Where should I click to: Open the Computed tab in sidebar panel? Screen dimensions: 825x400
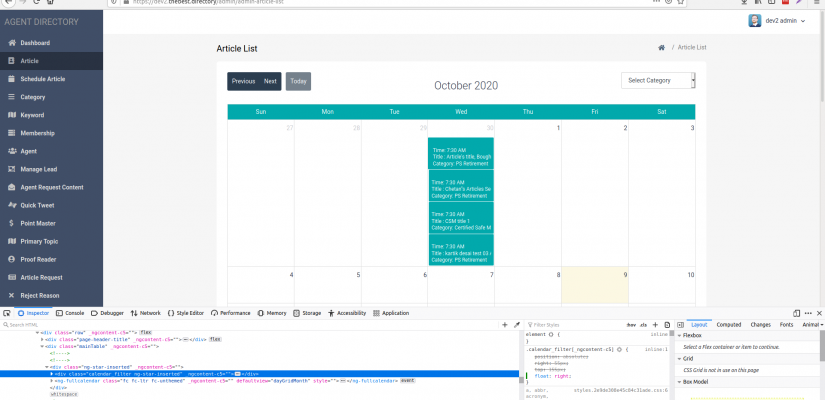[x=729, y=325]
